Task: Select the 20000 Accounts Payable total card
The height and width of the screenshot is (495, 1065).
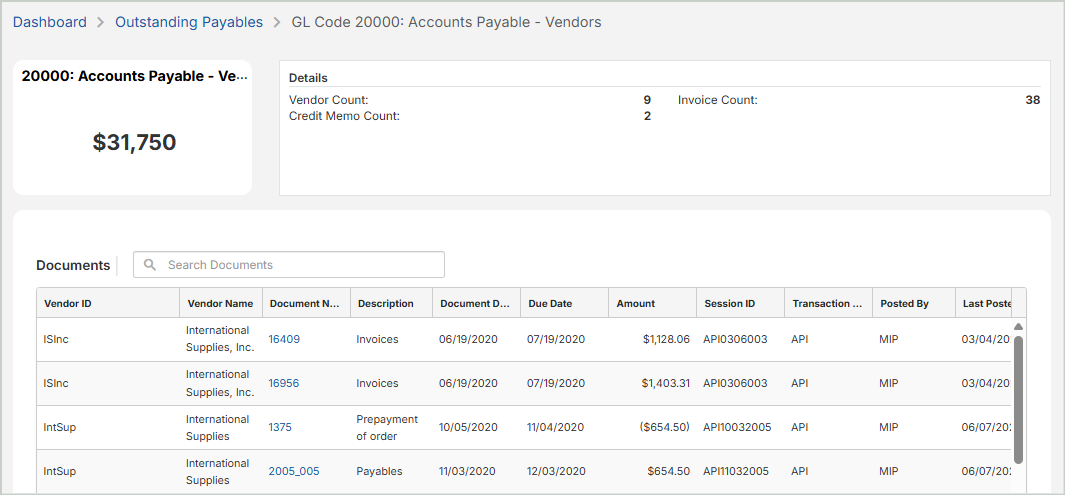Action: (133, 127)
